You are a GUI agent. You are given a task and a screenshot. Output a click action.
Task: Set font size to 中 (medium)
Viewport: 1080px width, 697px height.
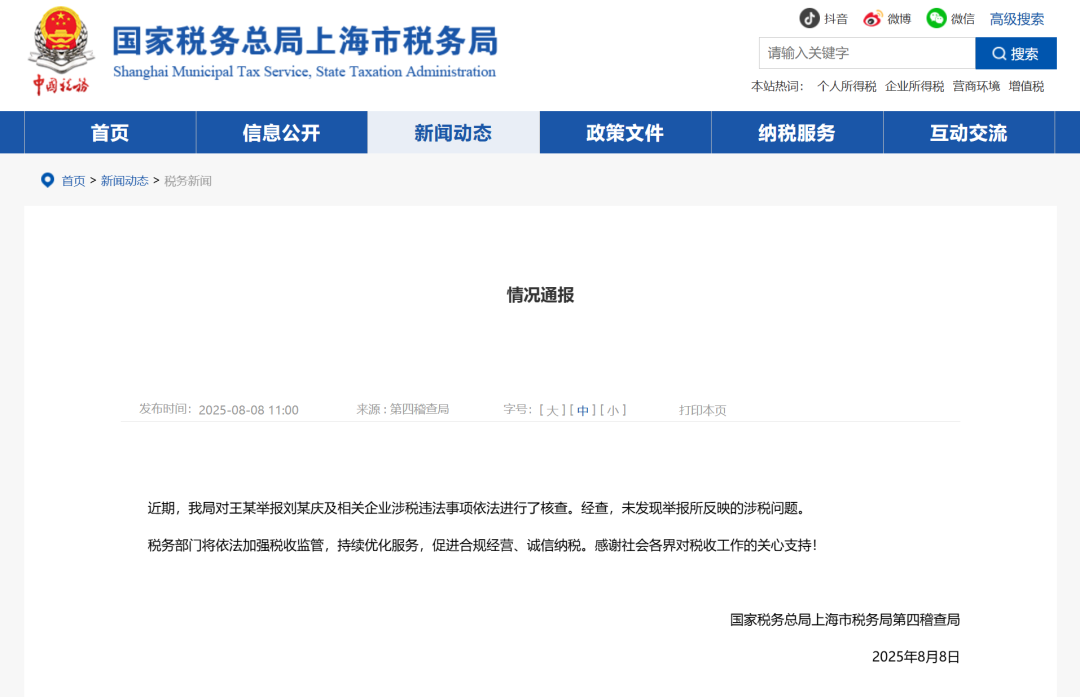[583, 410]
